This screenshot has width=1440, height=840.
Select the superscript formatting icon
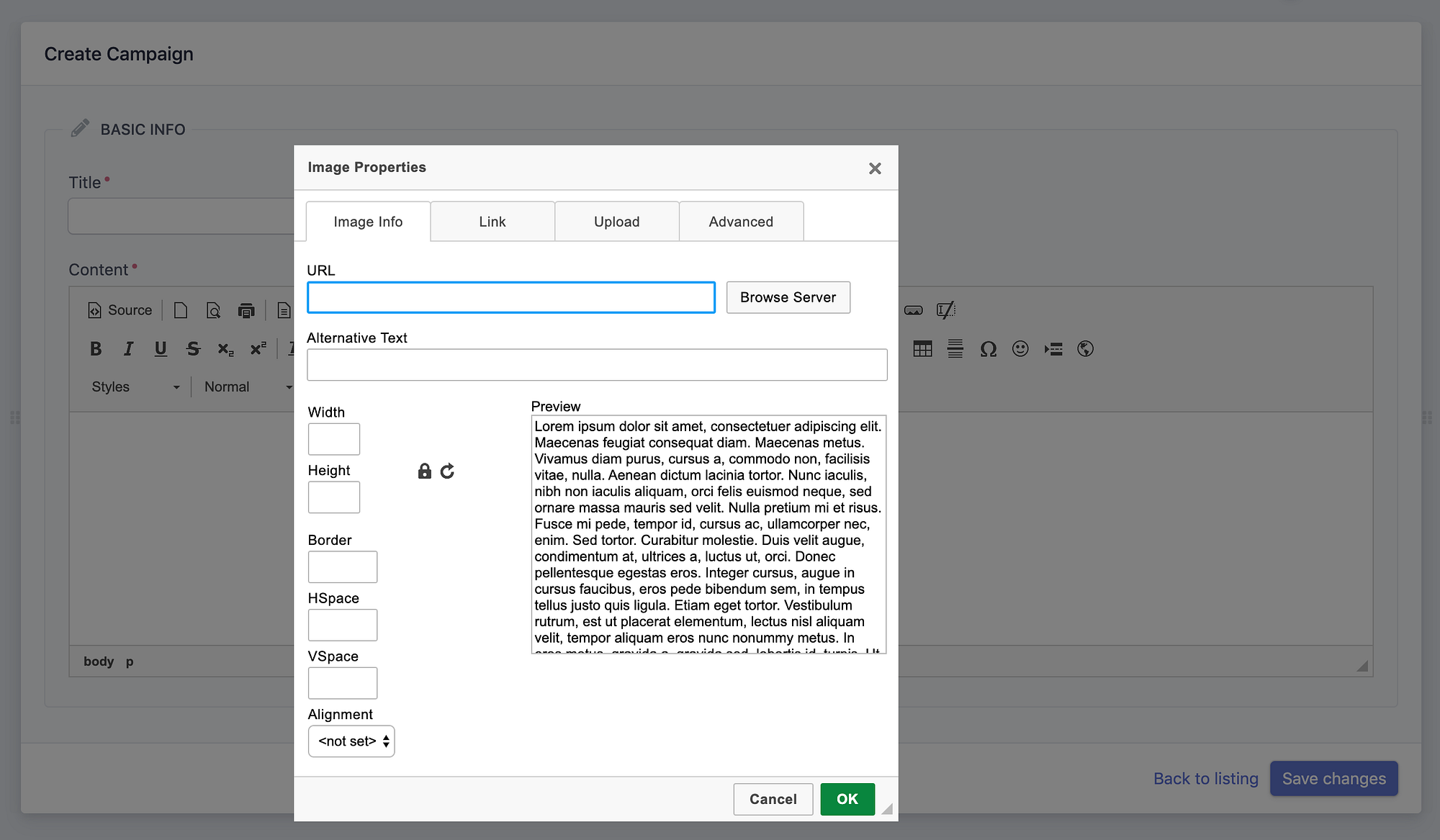coord(258,348)
